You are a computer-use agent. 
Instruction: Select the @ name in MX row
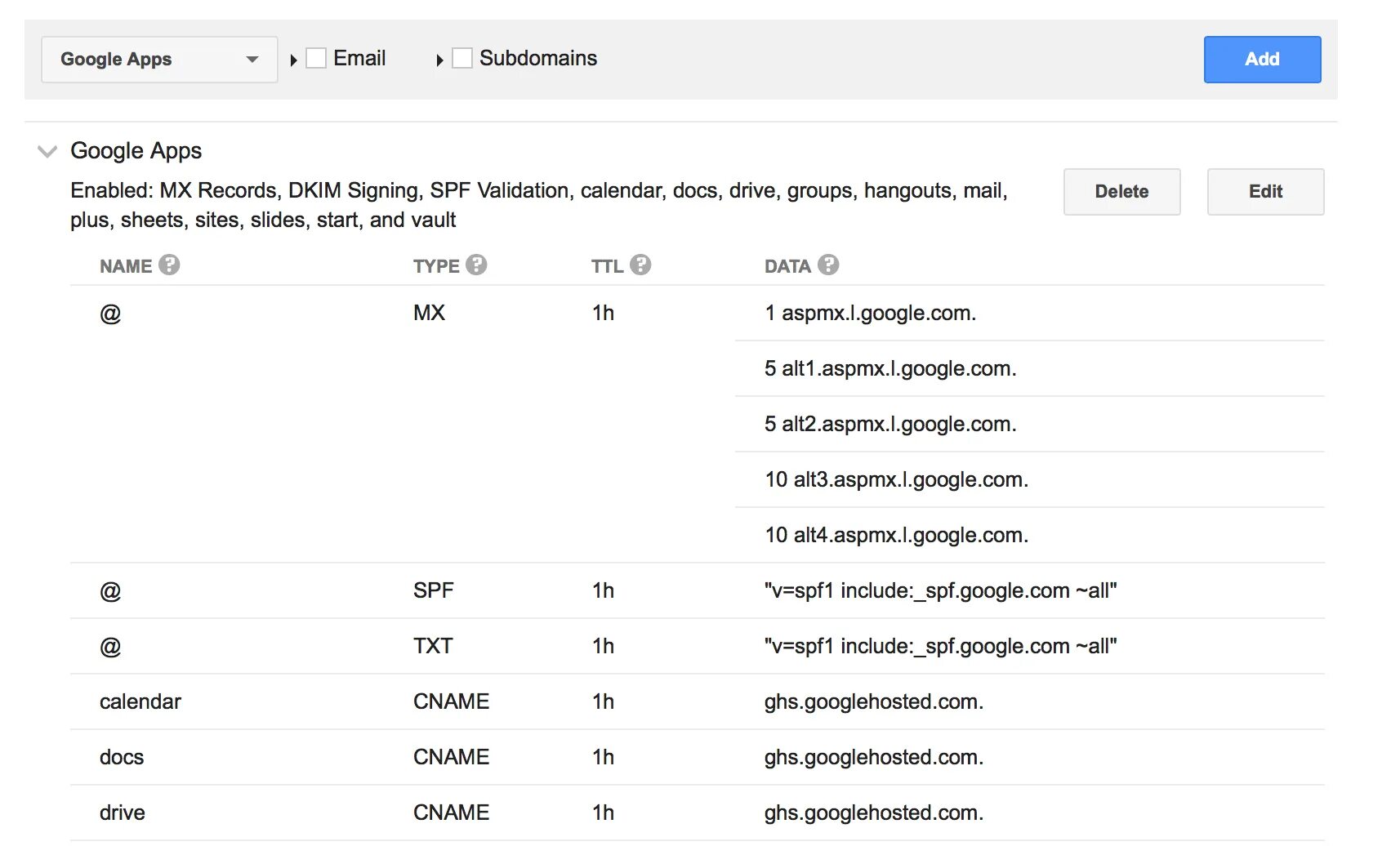tap(110, 314)
